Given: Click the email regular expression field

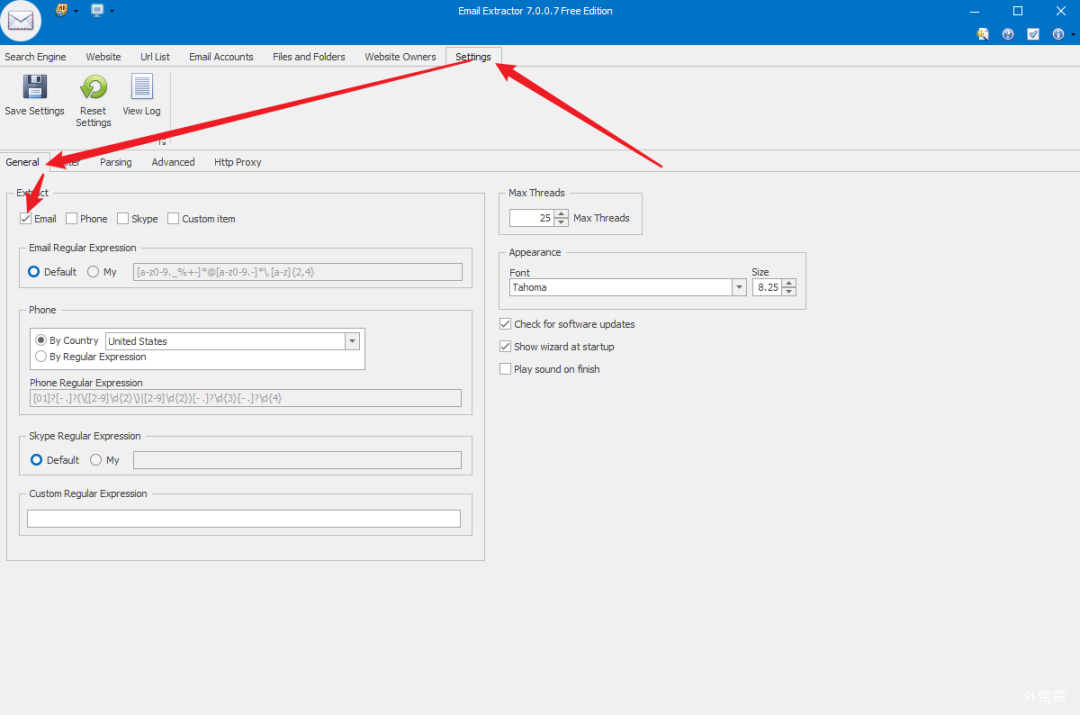Looking at the screenshot, I should 298,272.
